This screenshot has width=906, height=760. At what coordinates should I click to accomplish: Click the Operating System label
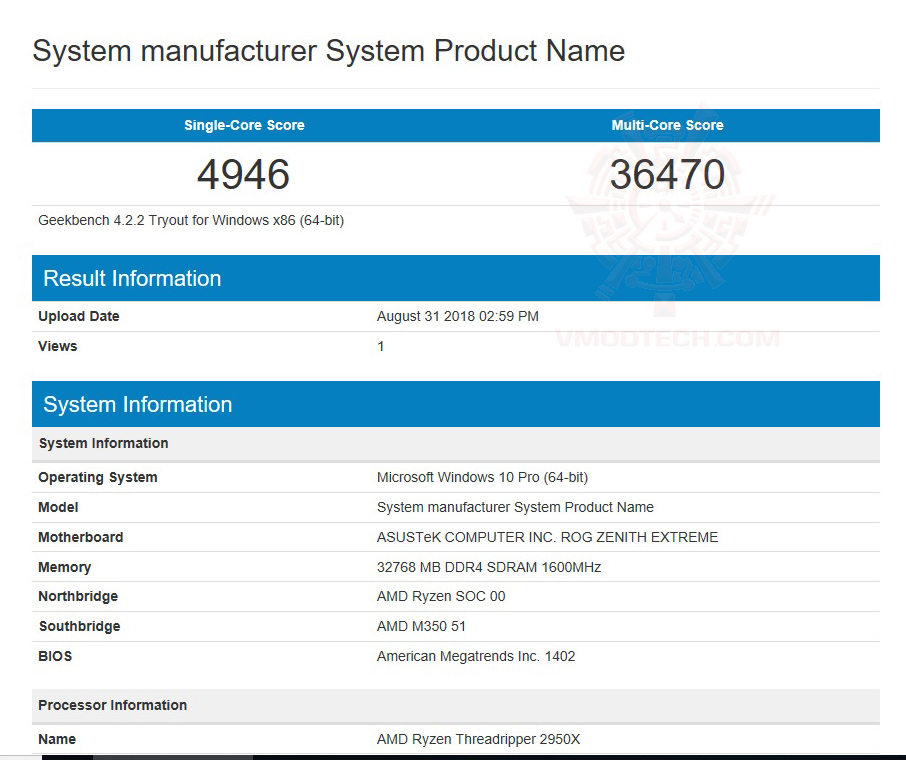98,477
